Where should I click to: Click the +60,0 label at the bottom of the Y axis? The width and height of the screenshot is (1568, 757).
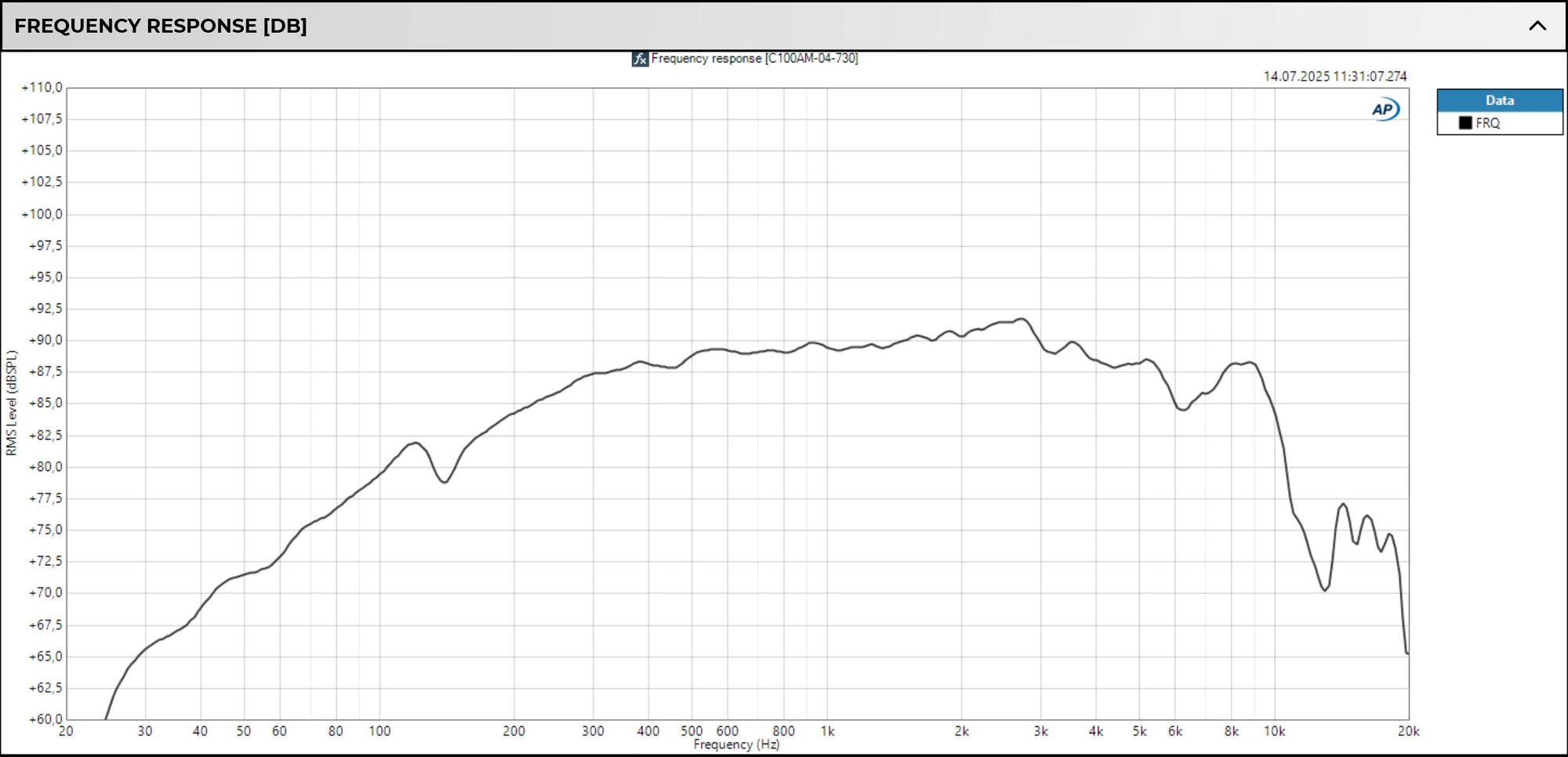pos(45,718)
